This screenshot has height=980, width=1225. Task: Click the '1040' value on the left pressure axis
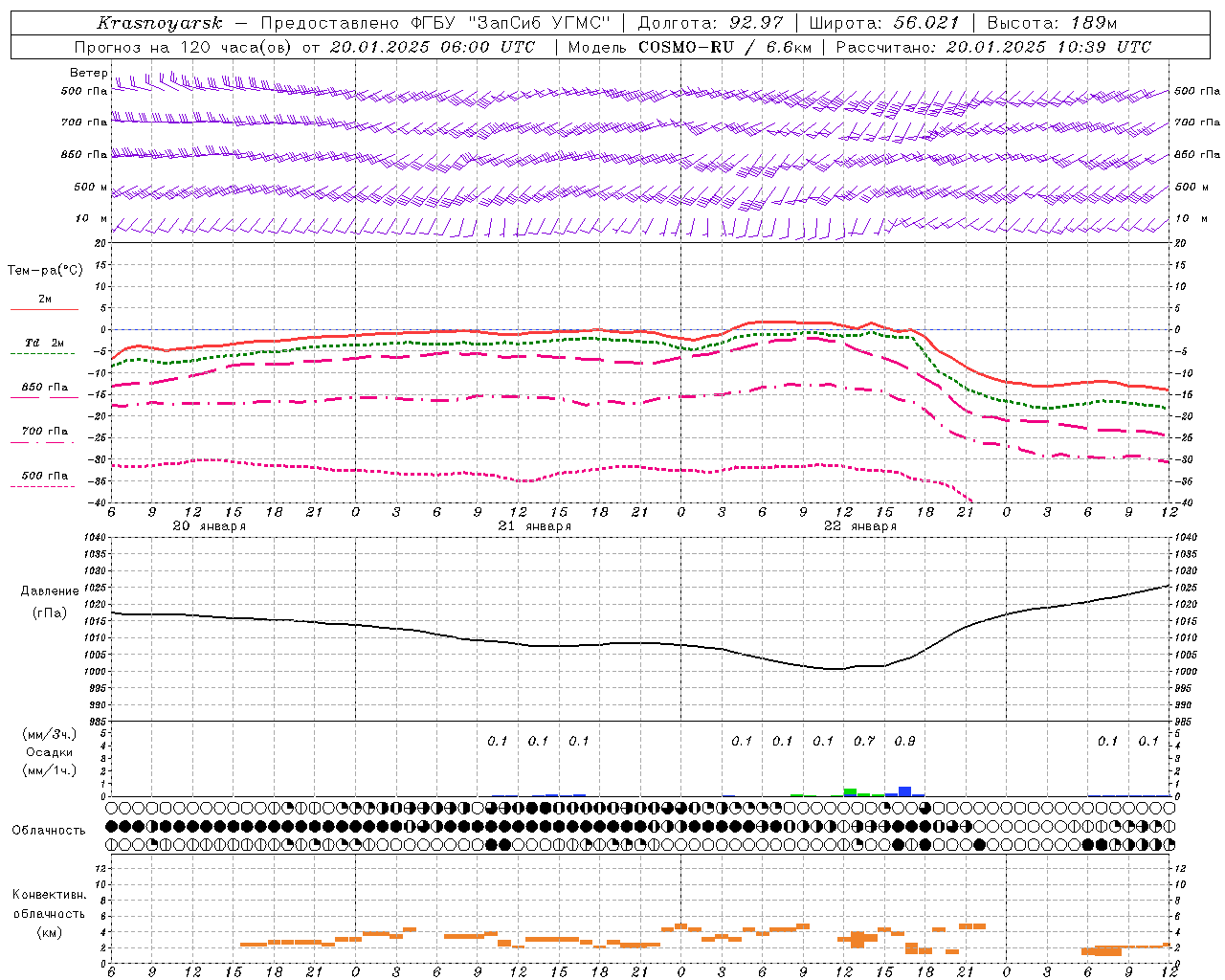(x=93, y=538)
